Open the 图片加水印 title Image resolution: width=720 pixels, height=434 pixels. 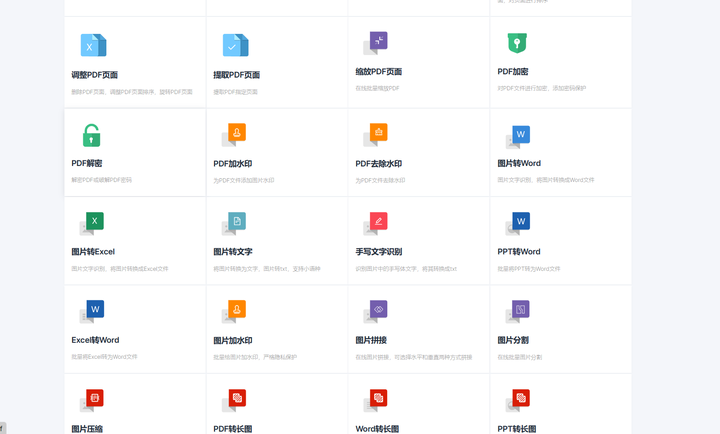point(233,340)
